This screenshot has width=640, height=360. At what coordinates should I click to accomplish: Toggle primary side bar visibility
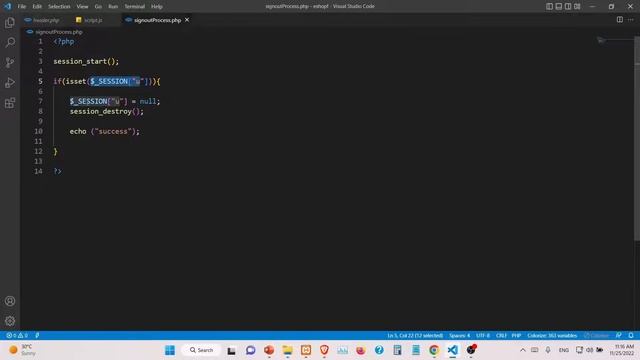549,6
